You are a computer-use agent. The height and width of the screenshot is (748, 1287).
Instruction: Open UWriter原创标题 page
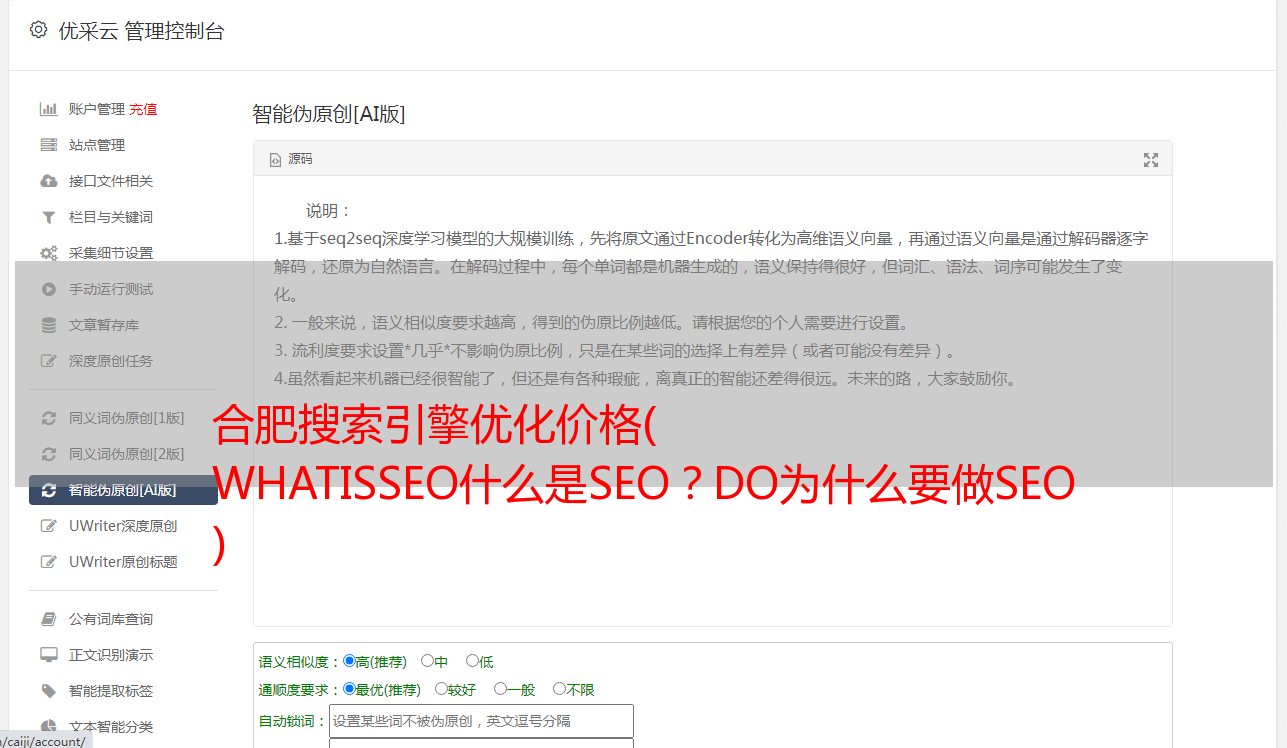click(x=123, y=562)
